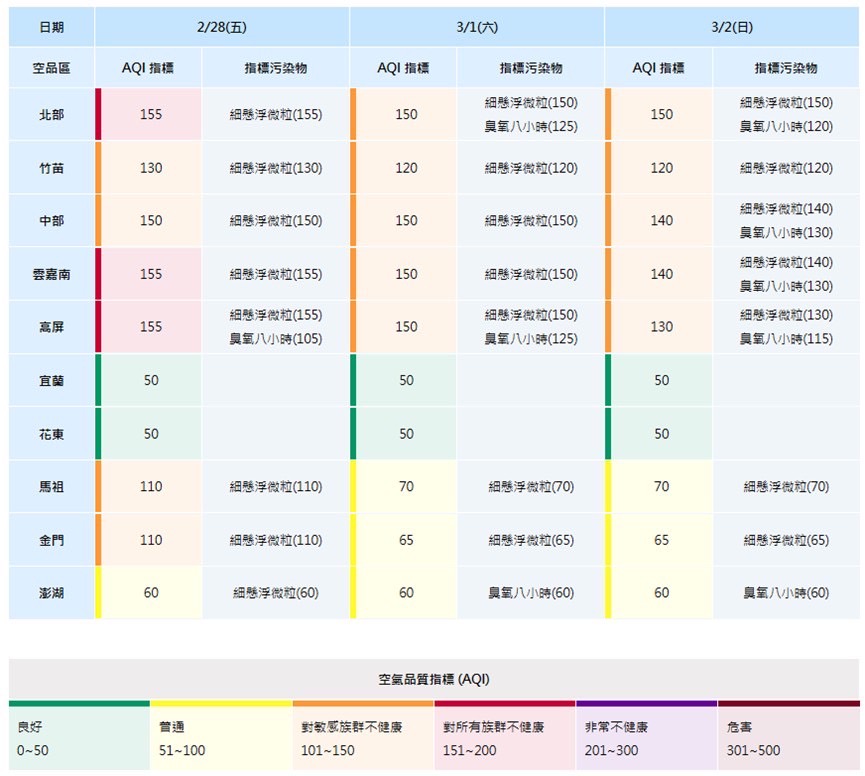This screenshot has width=865, height=776.
Task: Click 金門 AQI 65 for 3/1
Action: 406,540
